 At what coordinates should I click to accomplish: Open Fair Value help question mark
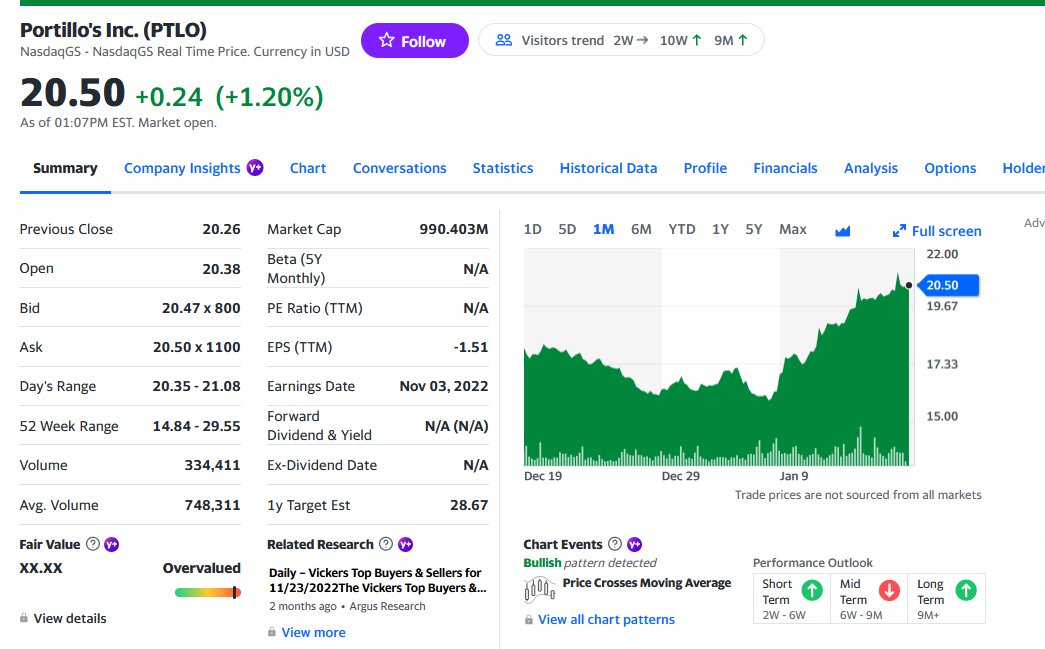93,544
